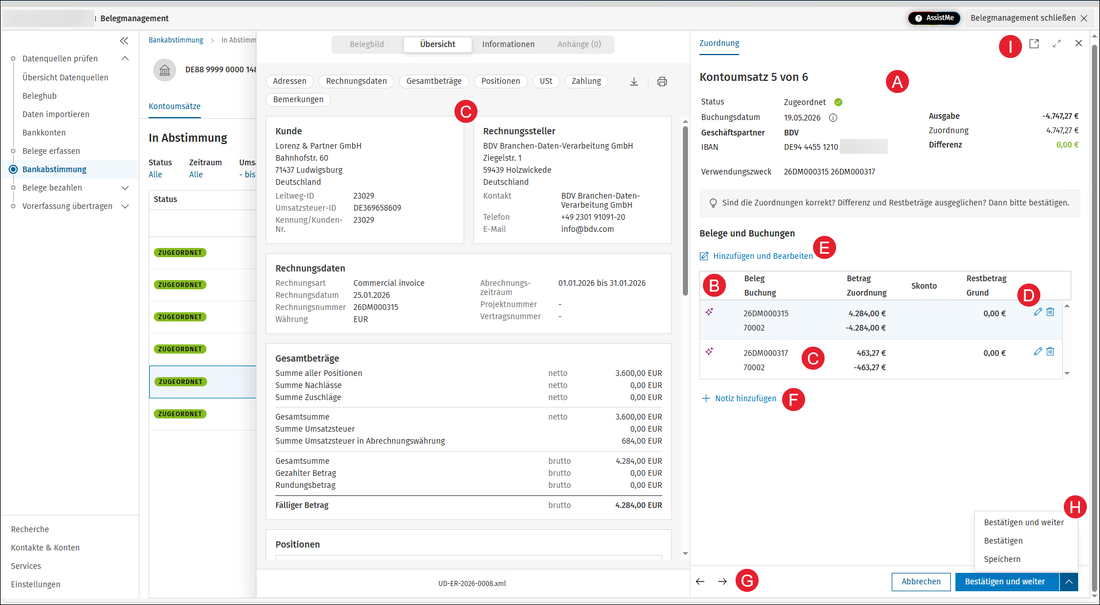The height and width of the screenshot is (605, 1100).
Task: Click the bank account icon
Action: tap(164, 70)
